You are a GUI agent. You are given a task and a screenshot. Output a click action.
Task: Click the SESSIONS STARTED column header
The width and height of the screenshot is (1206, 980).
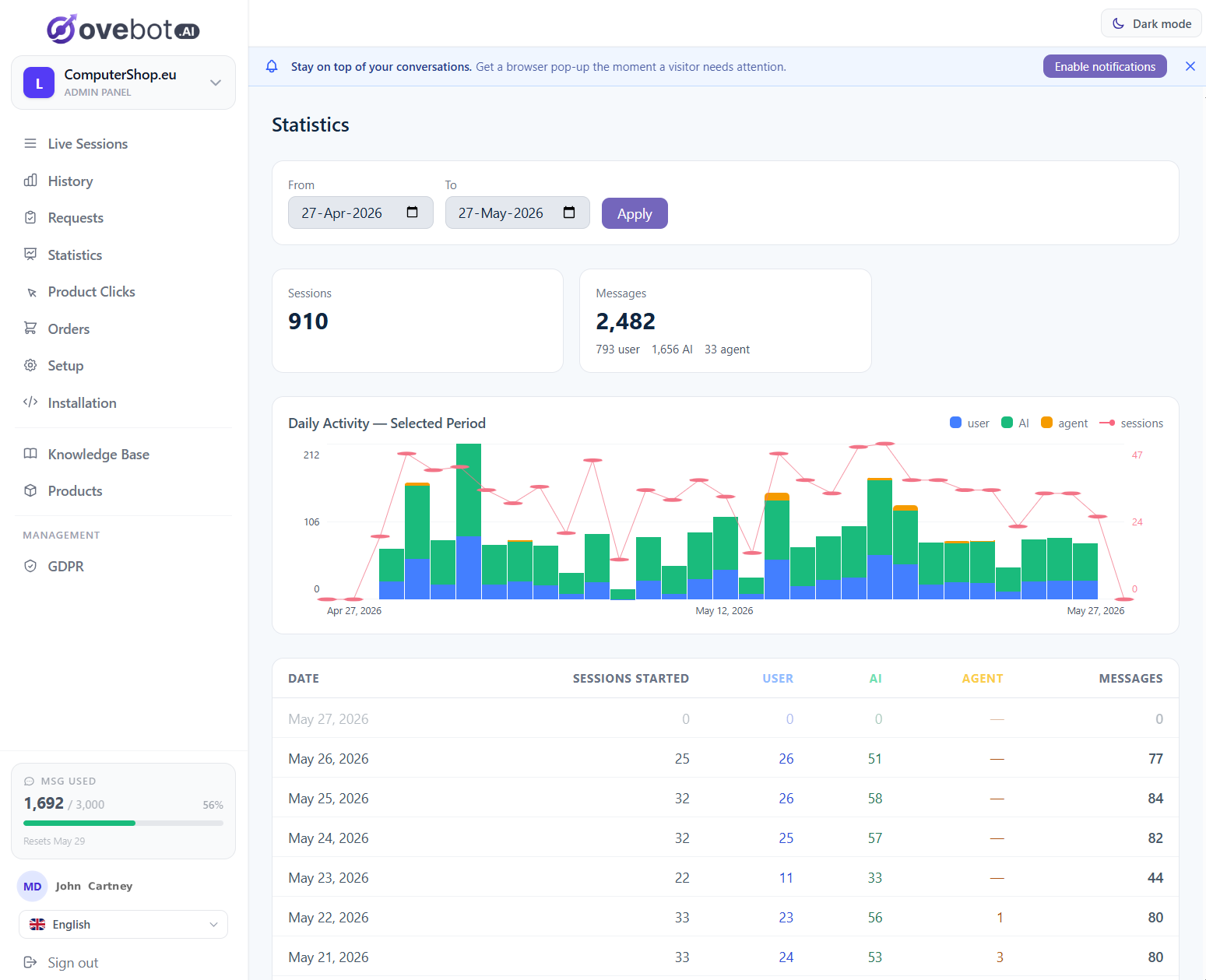click(631, 678)
